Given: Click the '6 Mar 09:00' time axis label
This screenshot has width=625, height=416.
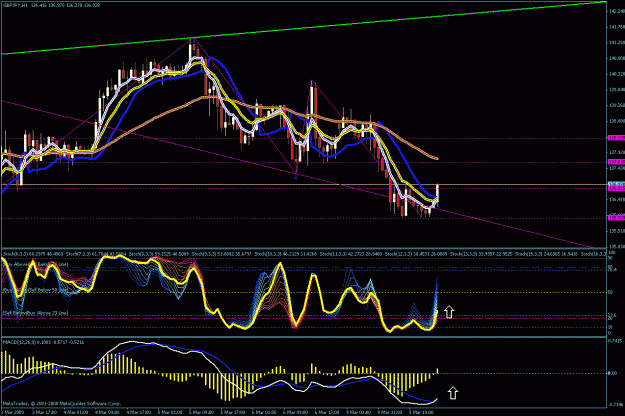Looking at the screenshot, I should click(297, 412).
